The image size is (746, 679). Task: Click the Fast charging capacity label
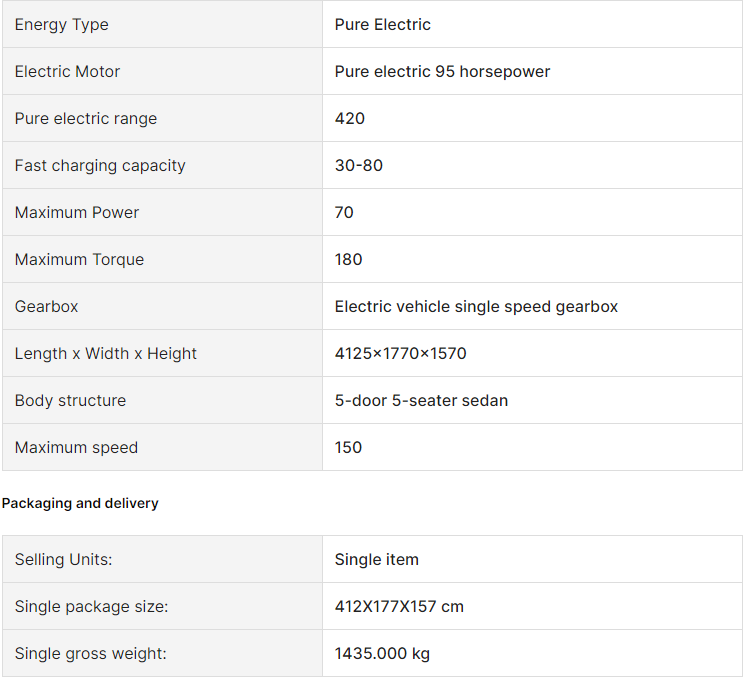100,166
